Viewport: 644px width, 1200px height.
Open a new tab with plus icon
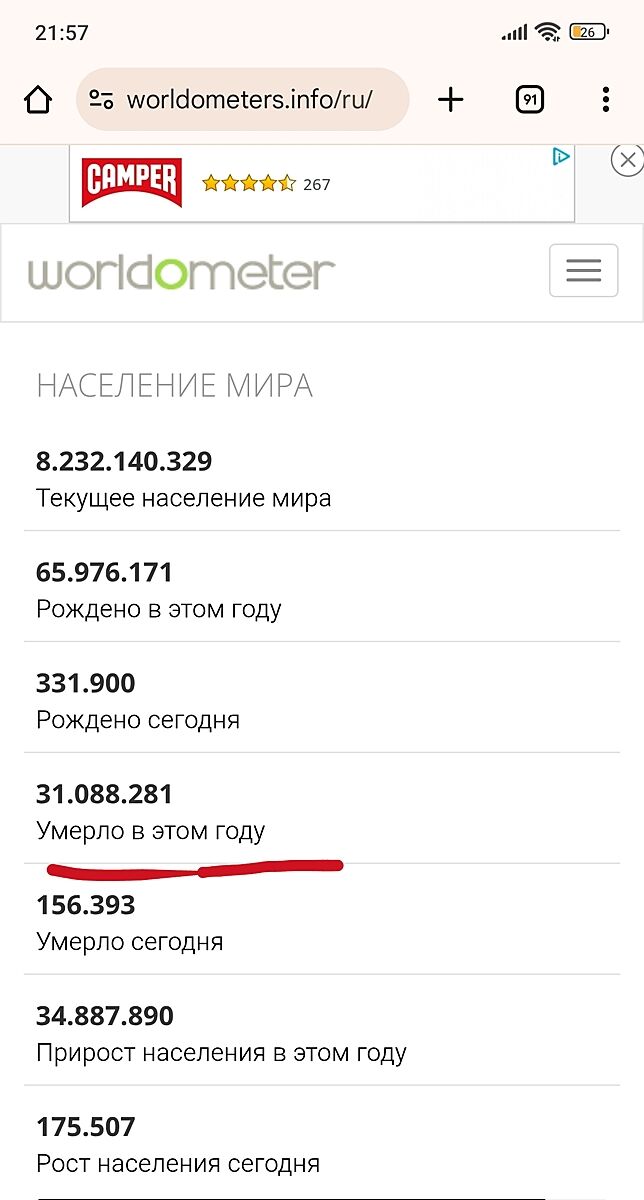point(451,100)
